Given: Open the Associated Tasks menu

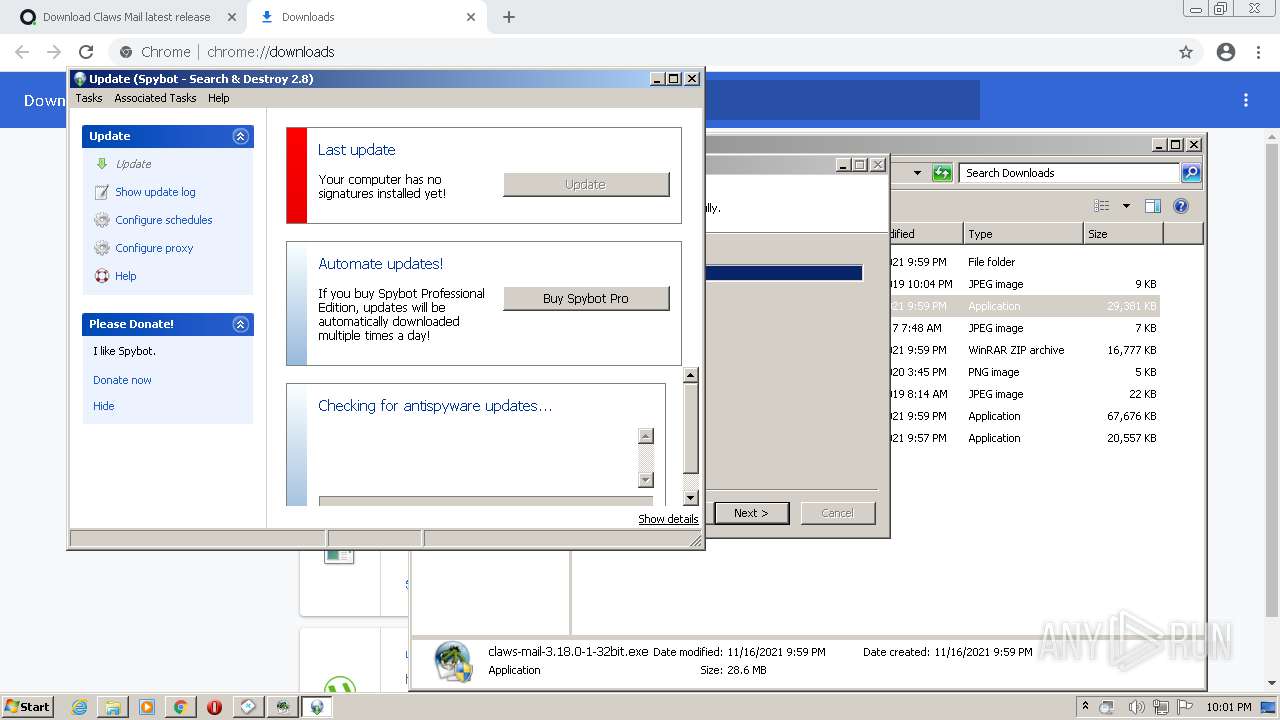Looking at the screenshot, I should 155,98.
